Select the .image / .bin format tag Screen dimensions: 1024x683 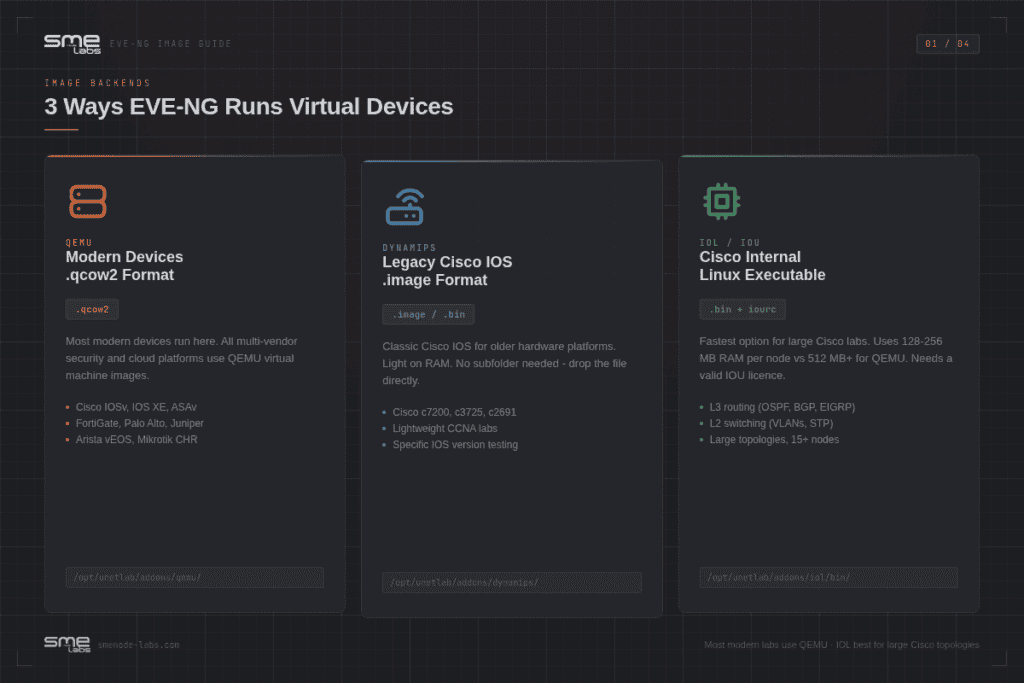428,315
